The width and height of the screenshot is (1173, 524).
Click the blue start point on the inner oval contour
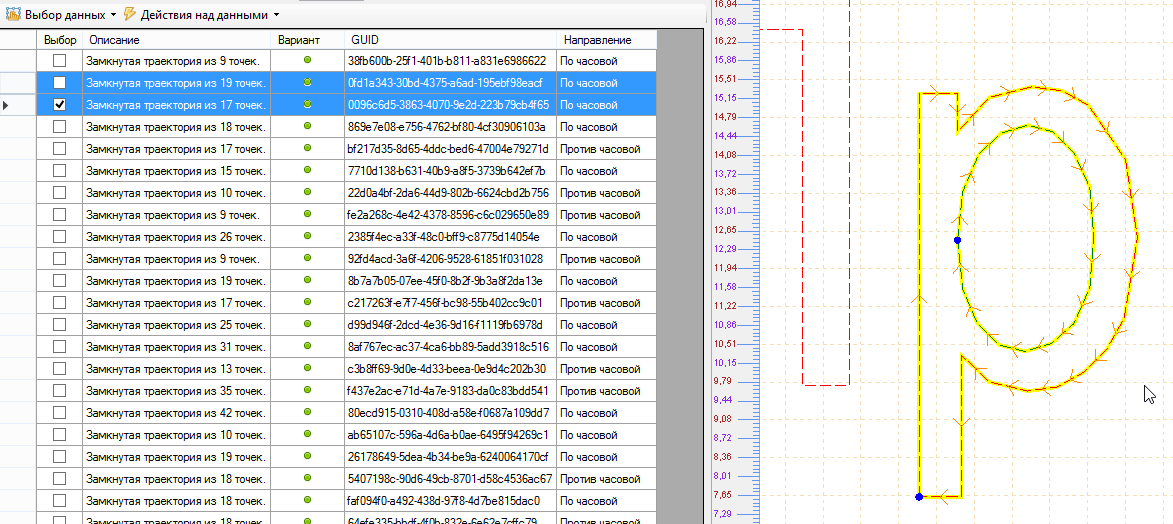tap(958, 240)
